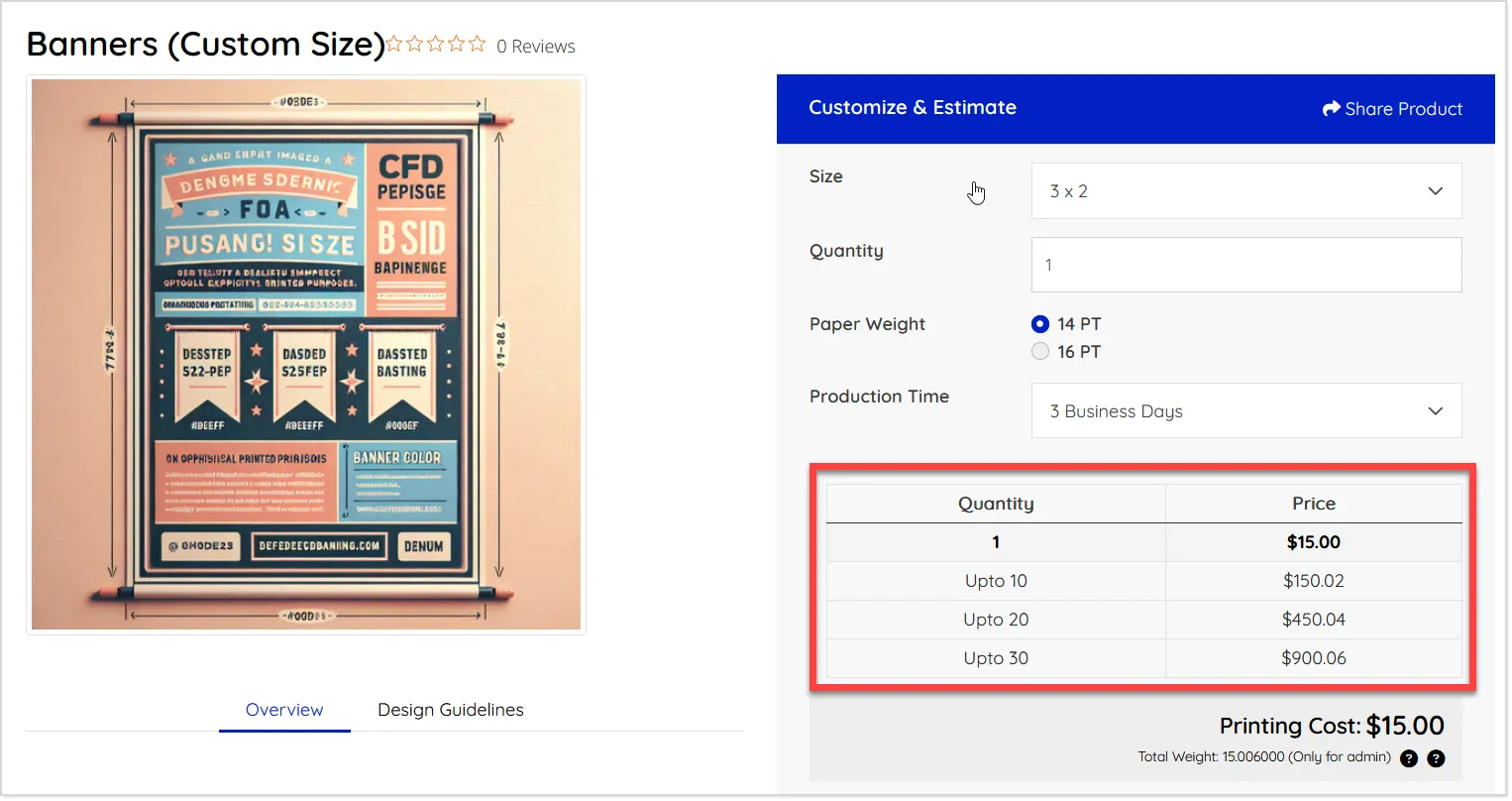The image size is (1512, 801).
Task: Switch to the Design Guidelines tab
Action: [x=451, y=710]
